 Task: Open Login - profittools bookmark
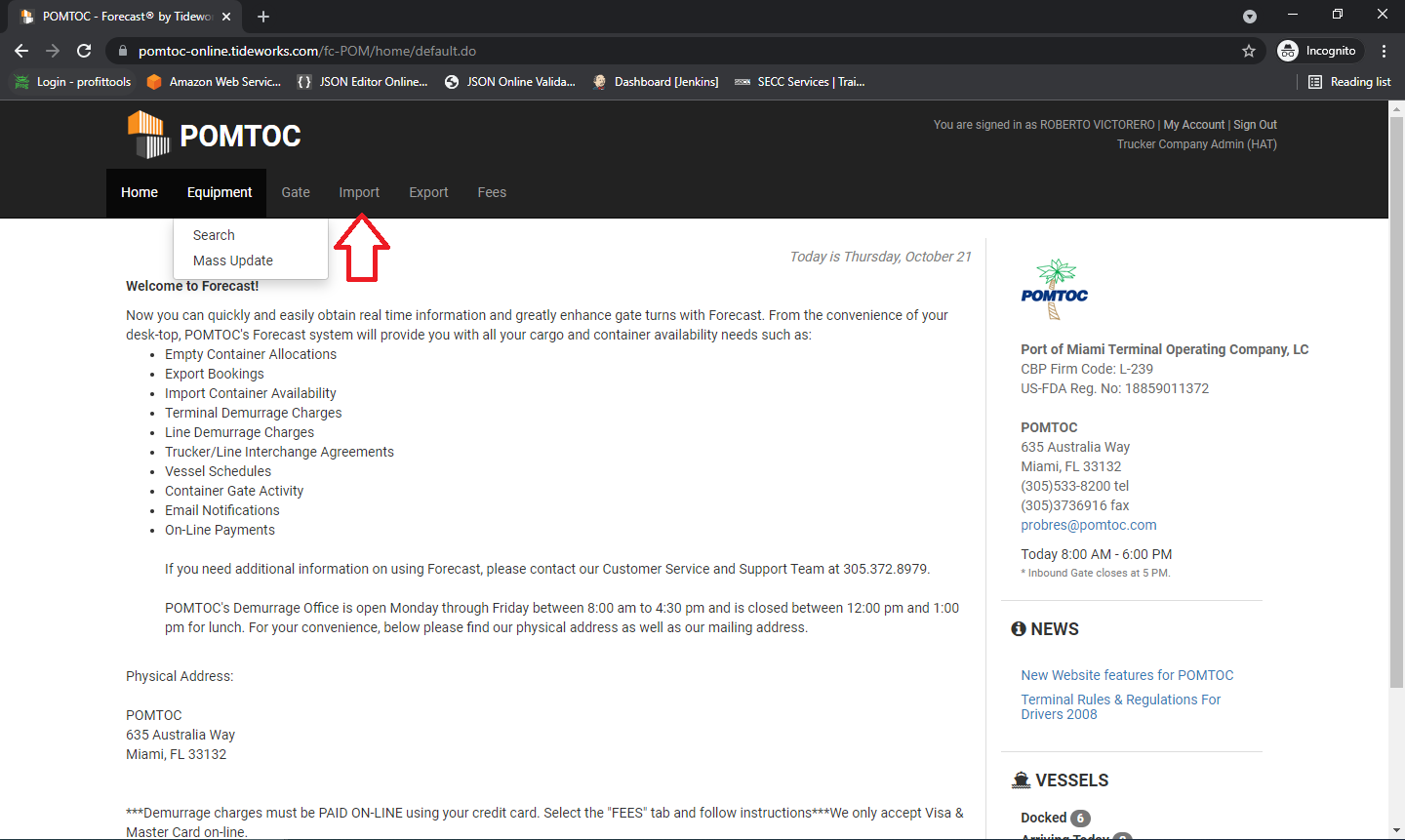tap(72, 82)
